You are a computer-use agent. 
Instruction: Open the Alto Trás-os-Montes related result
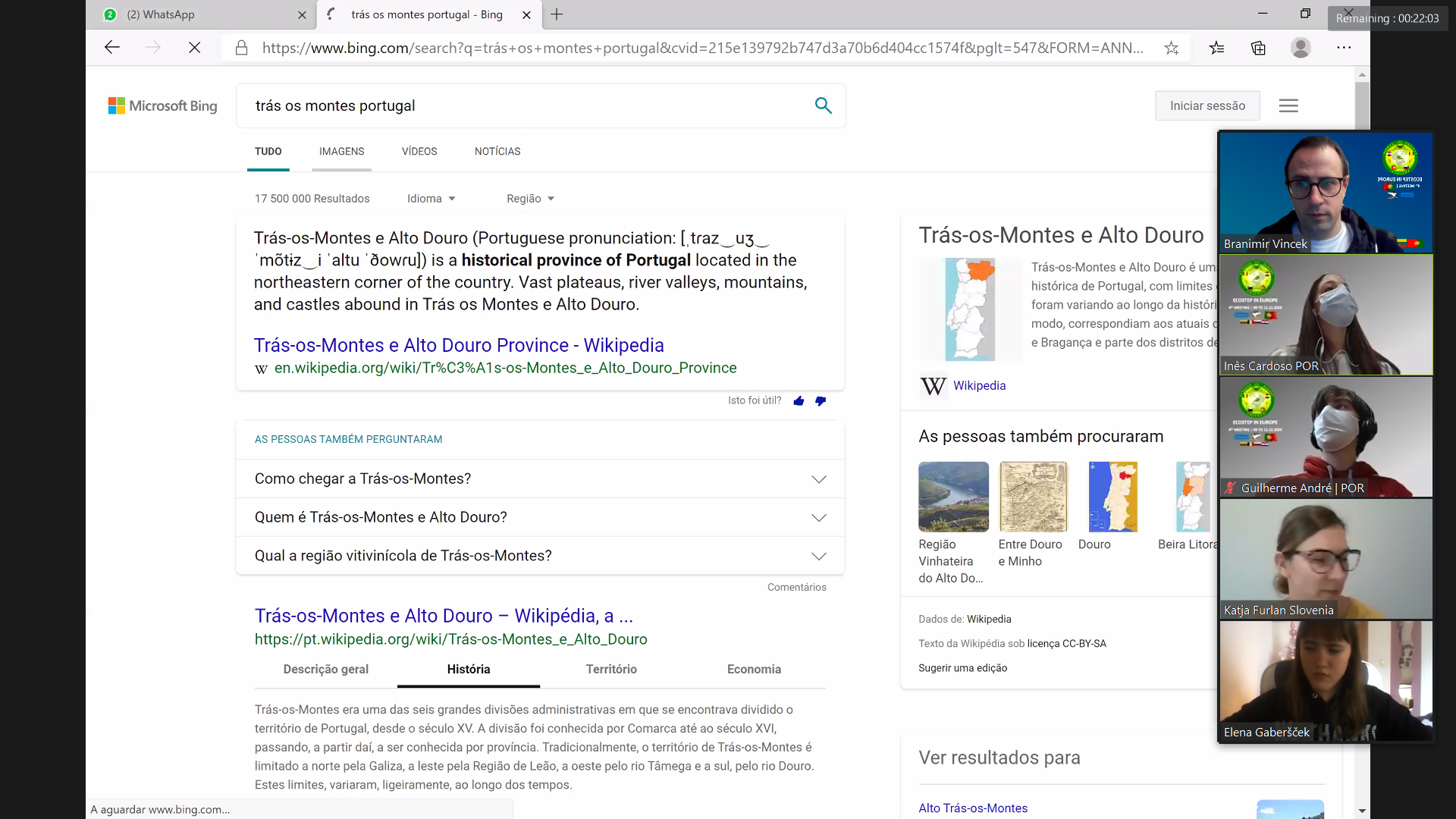[x=973, y=808]
